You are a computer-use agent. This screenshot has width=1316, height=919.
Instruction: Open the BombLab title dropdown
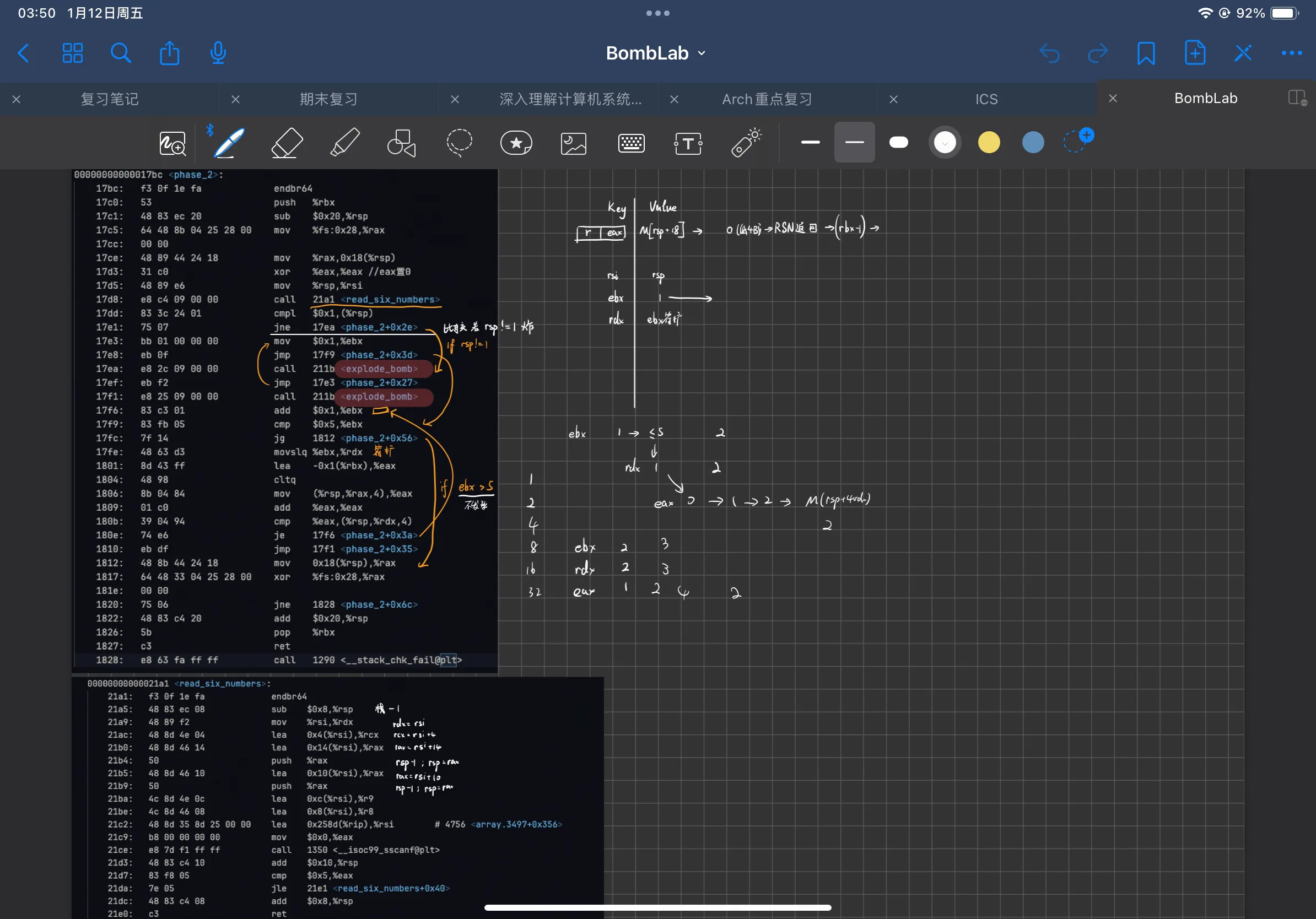pyautogui.click(x=656, y=53)
